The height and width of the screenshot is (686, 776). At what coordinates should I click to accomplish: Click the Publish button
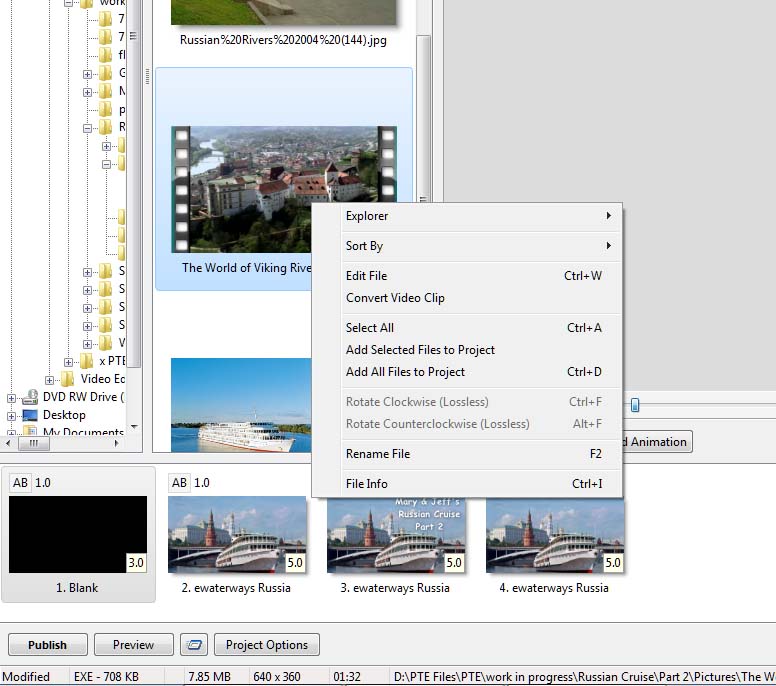48,645
